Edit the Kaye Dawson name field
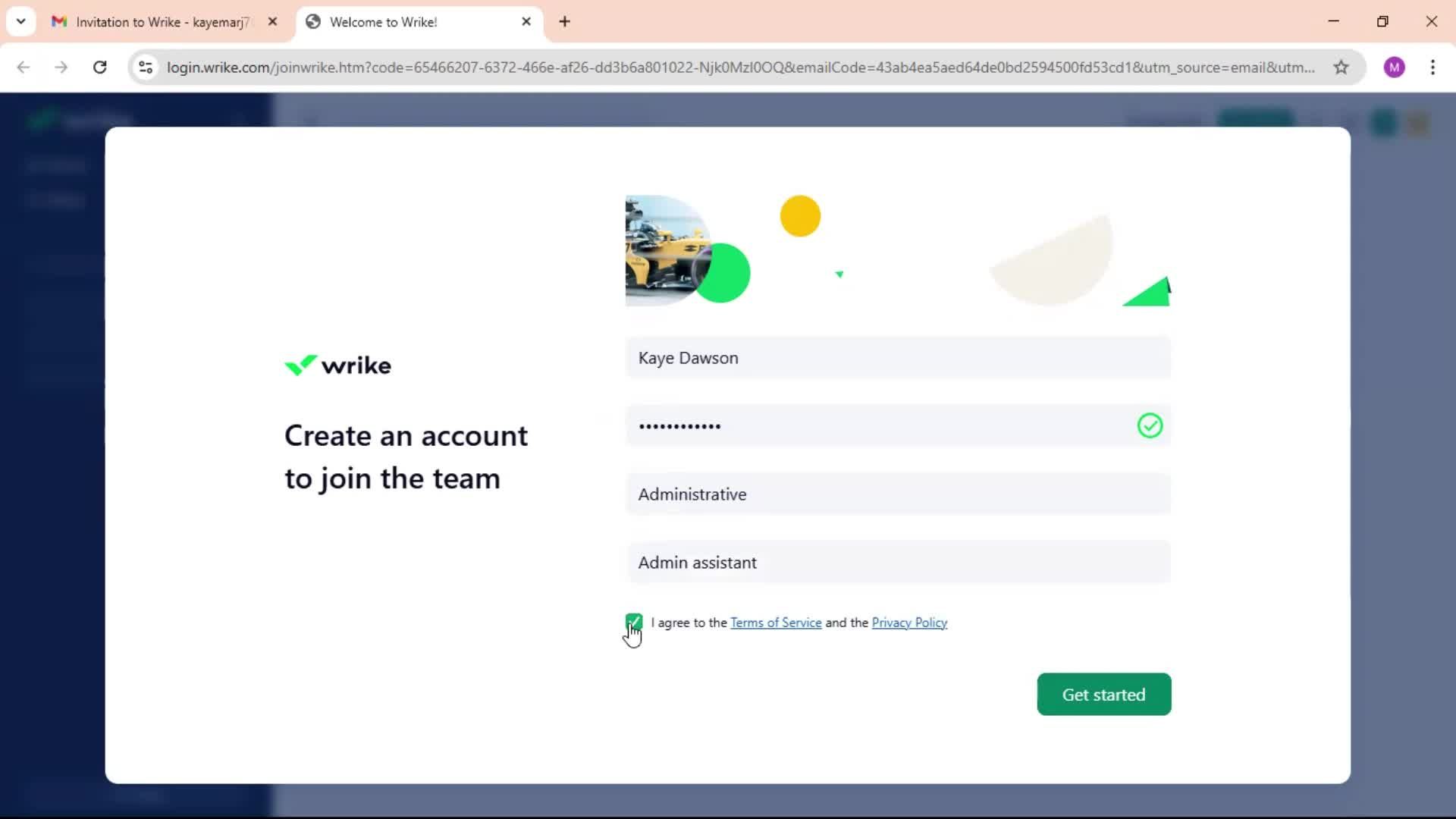 (898, 358)
